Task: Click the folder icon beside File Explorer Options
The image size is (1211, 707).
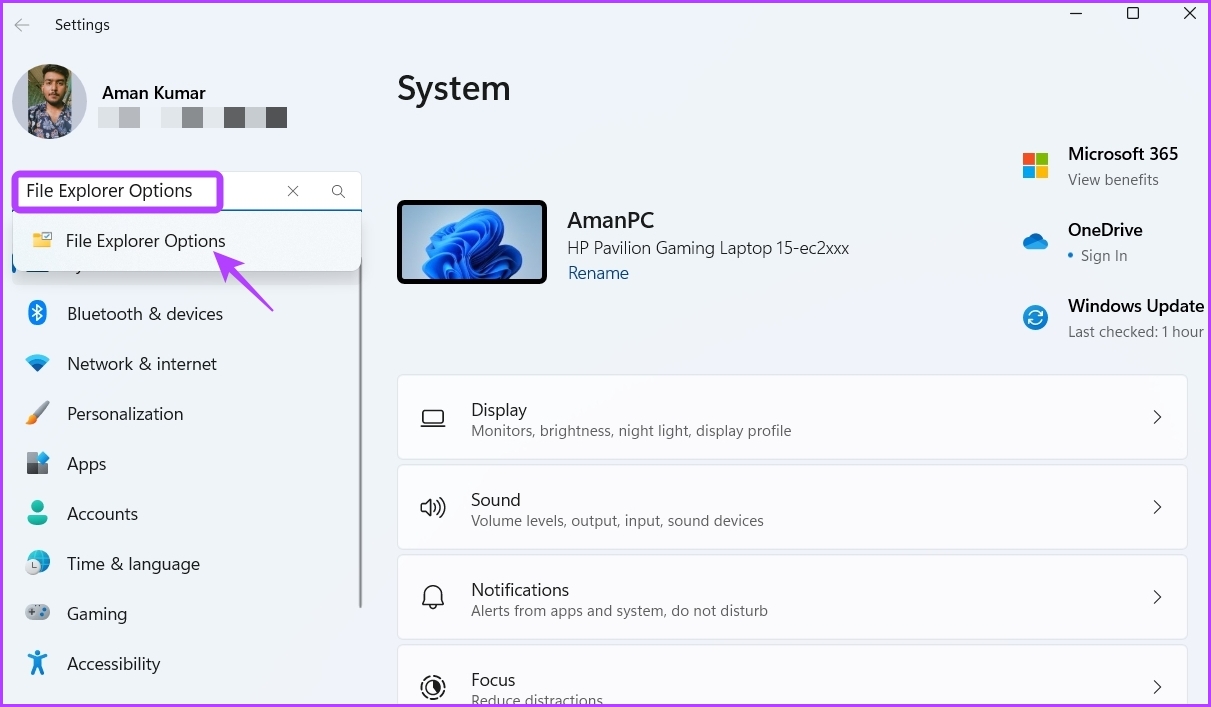Action: tap(42, 240)
